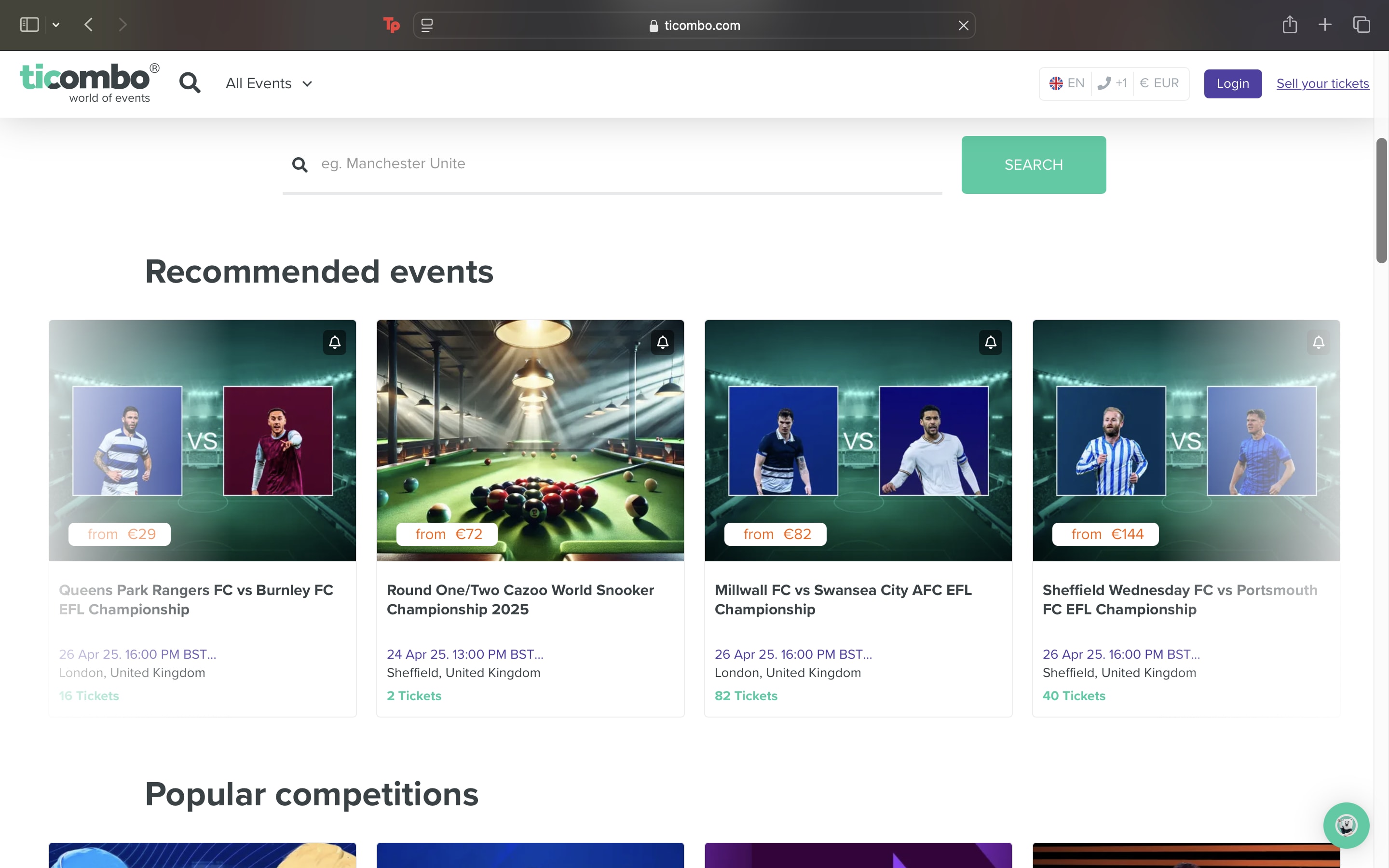Click the green SEARCH button
The width and height of the screenshot is (1389, 868).
pos(1033,165)
